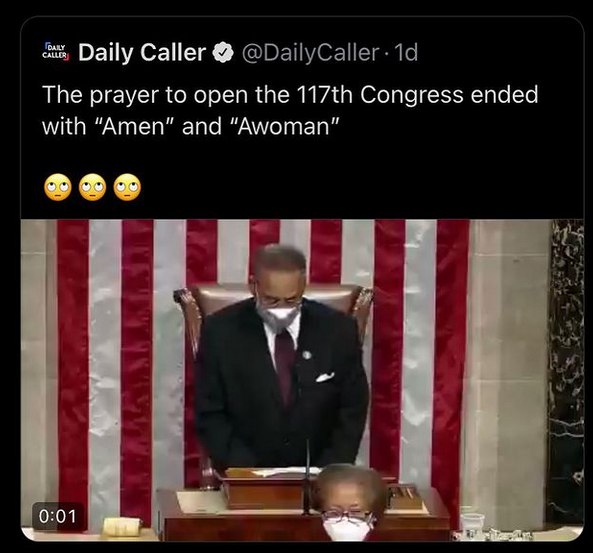
Task: Click the first eye-roll emoji
Action: pyautogui.click(x=58, y=187)
